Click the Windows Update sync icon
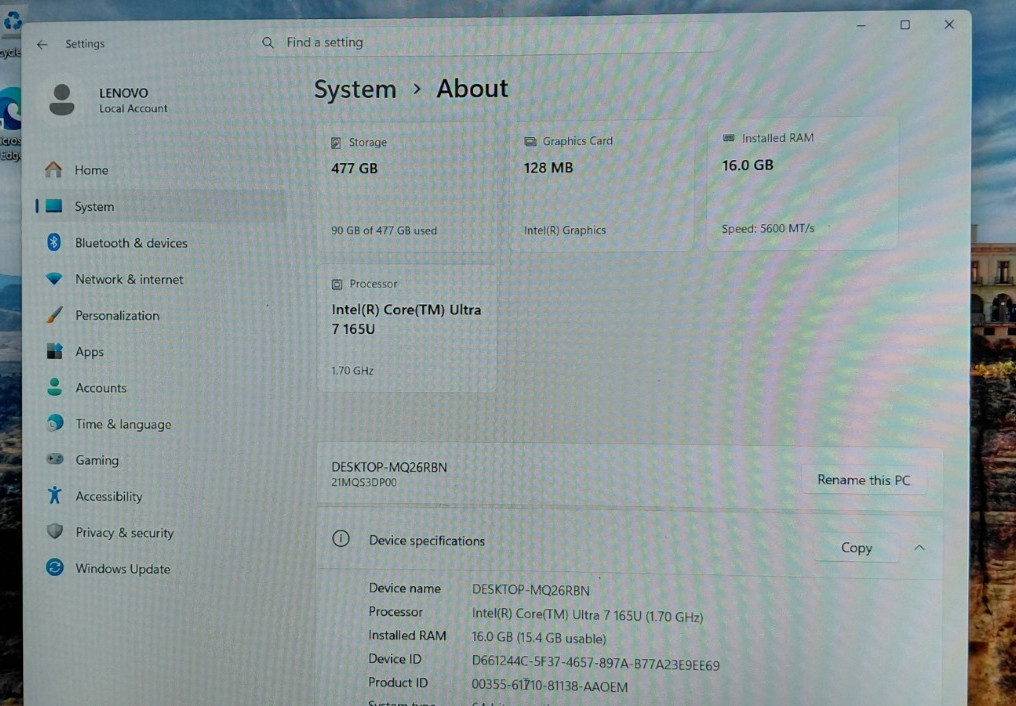The image size is (1016, 706). [x=55, y=568]
